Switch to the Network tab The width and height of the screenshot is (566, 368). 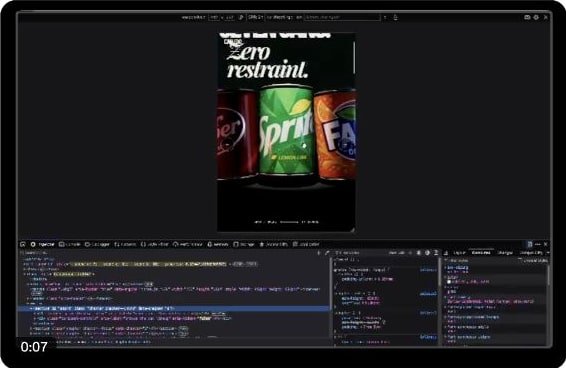click(x=125, y=244)
